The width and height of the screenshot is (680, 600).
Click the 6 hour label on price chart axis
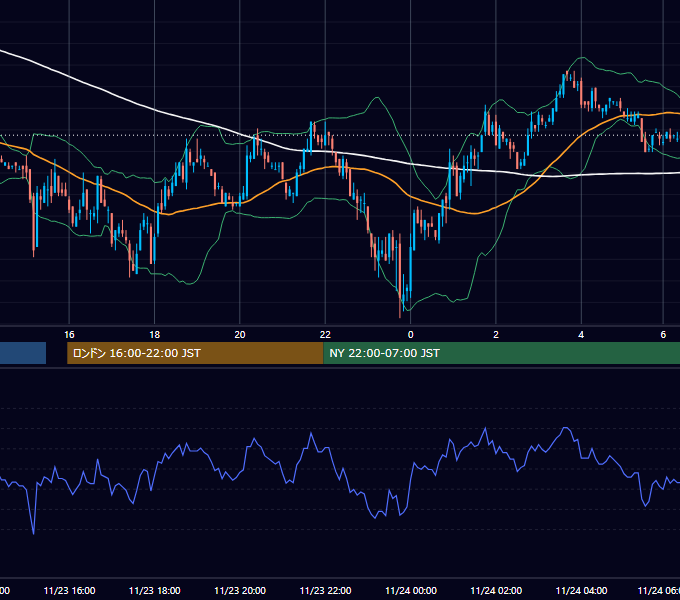[663, 335]
